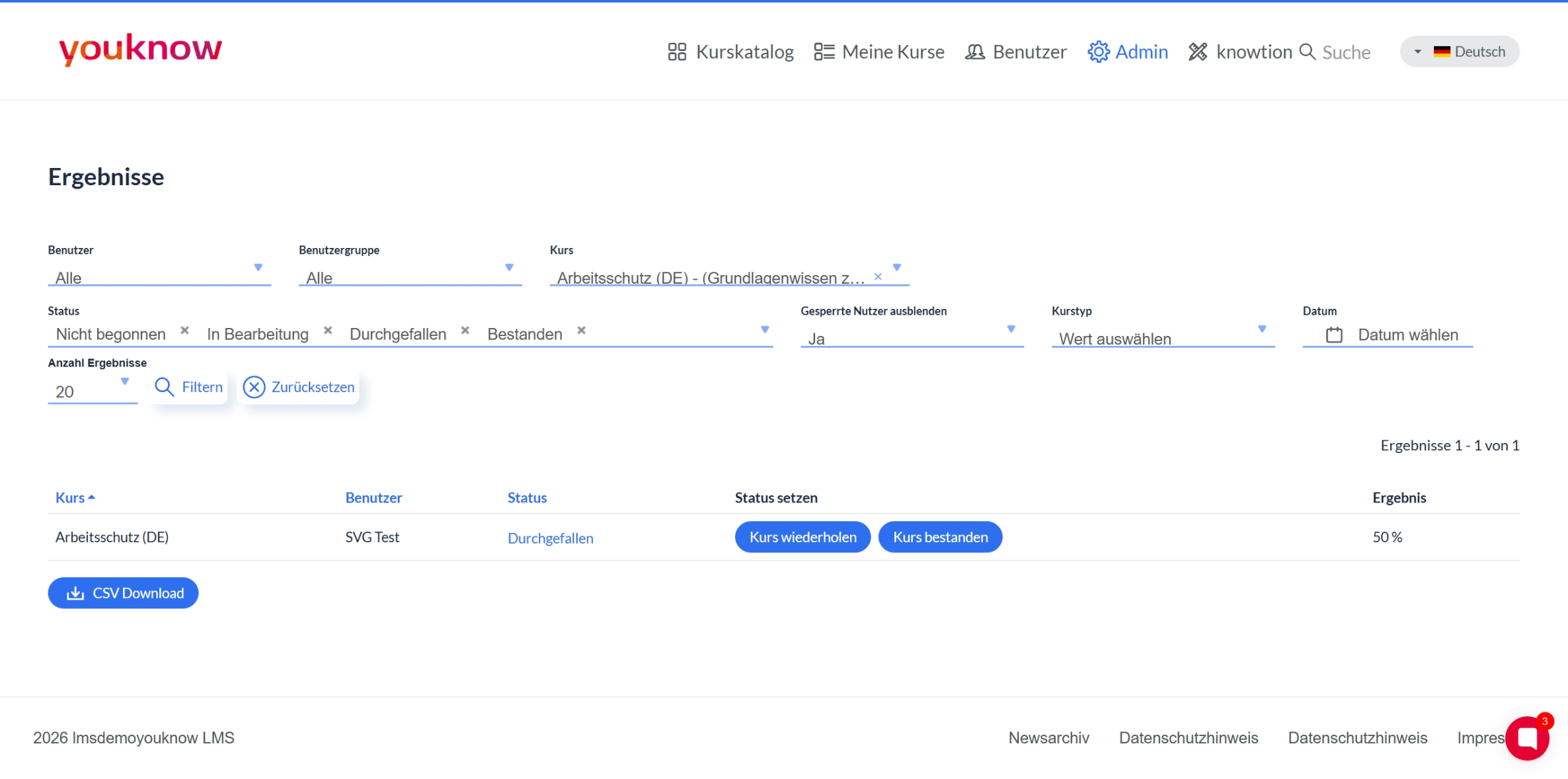Screen dimensions: 1568x779
Task: Download results with CSV Download
Action: (x=123, y=593)
